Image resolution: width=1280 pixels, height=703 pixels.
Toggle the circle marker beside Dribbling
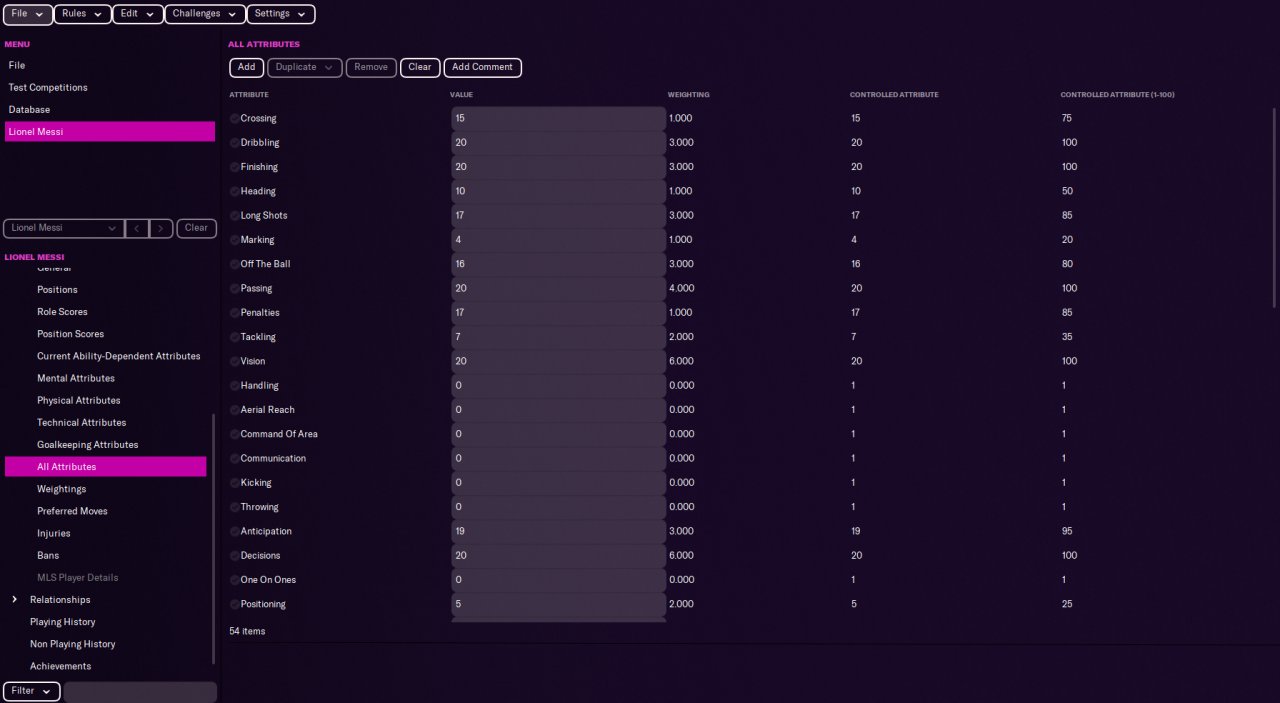pos(235,143)
